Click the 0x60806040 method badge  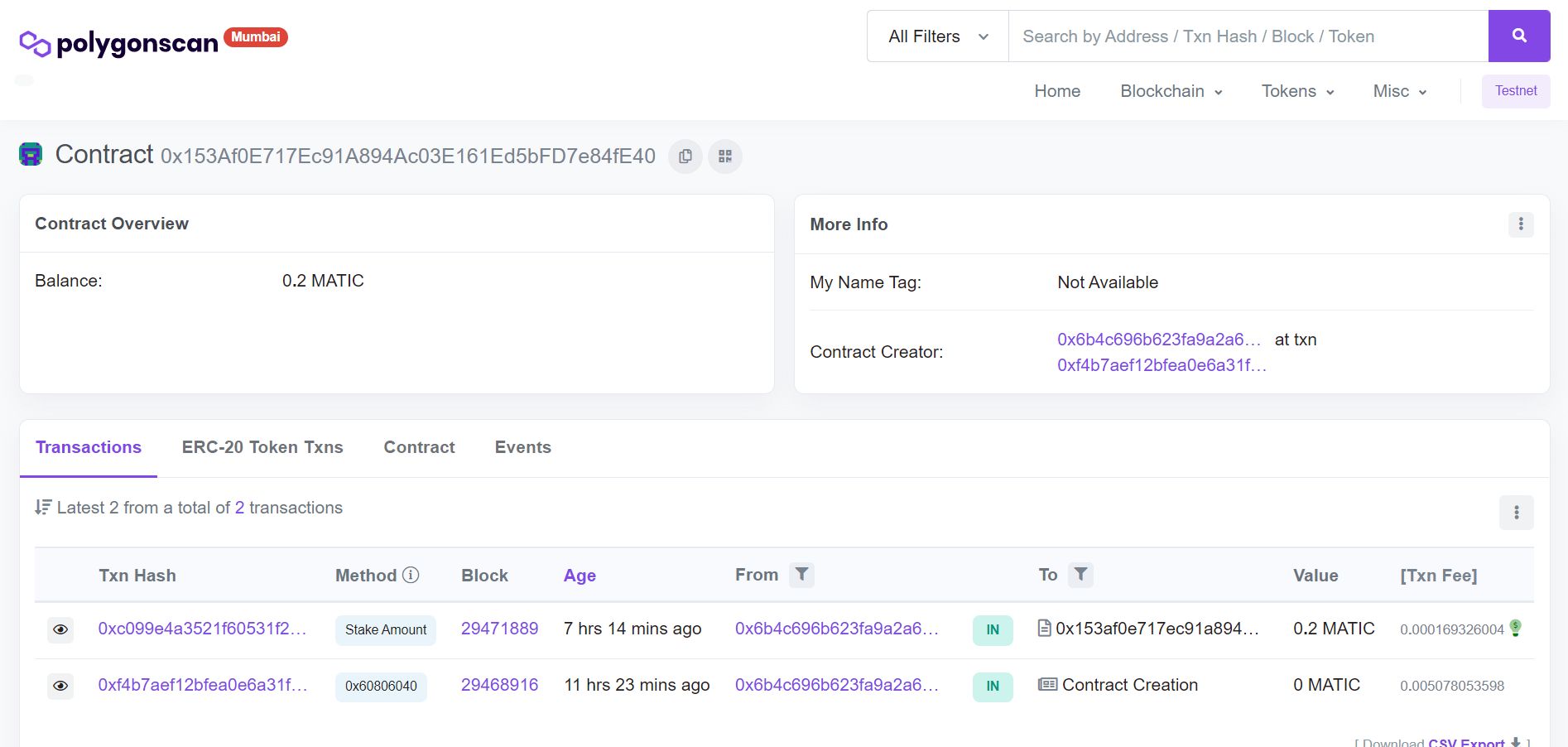coord(381,687)
